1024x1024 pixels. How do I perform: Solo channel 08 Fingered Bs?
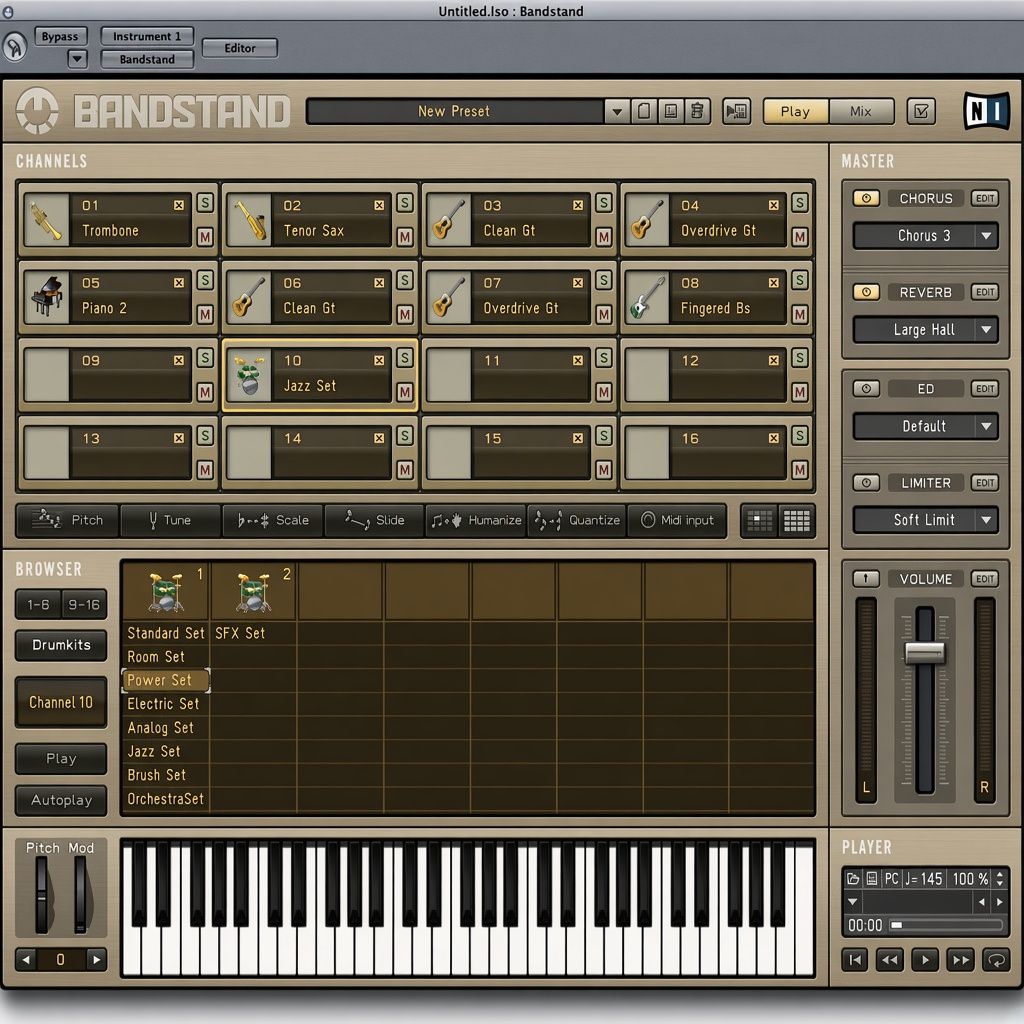(x=800, y=281)
